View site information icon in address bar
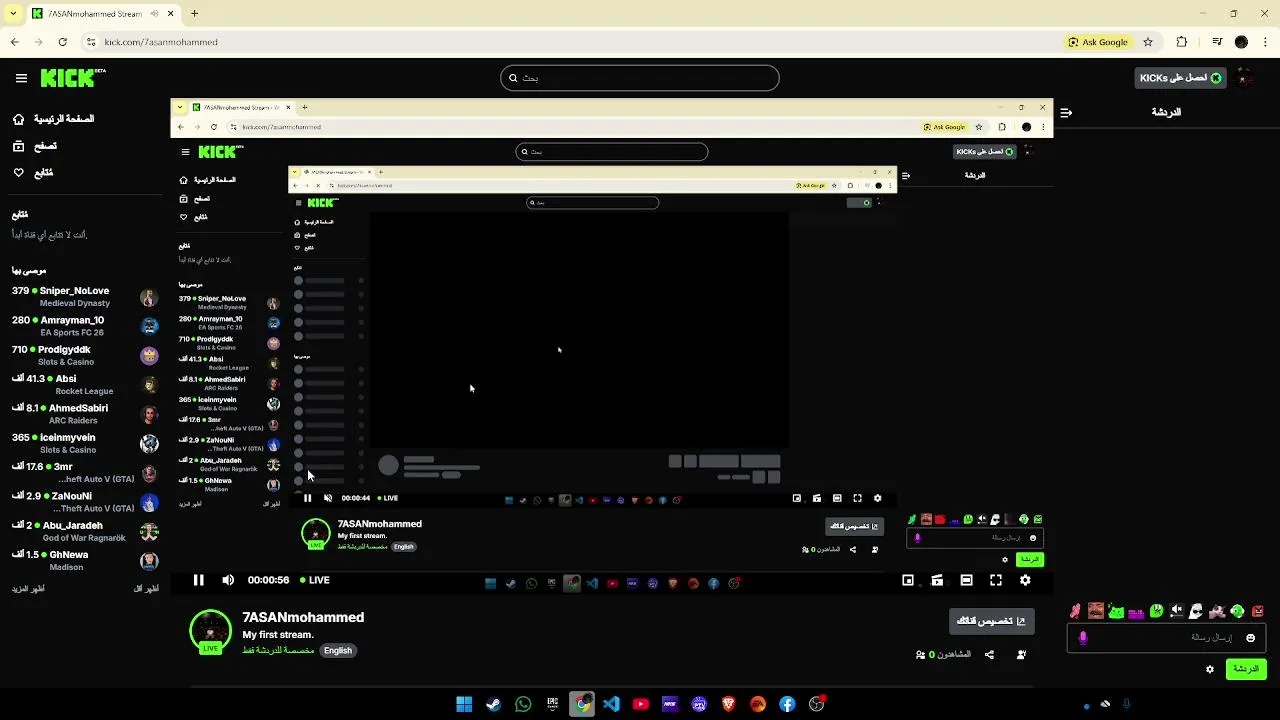The width and height of the screenshot is (1280, 720). [x=91, y=42]
